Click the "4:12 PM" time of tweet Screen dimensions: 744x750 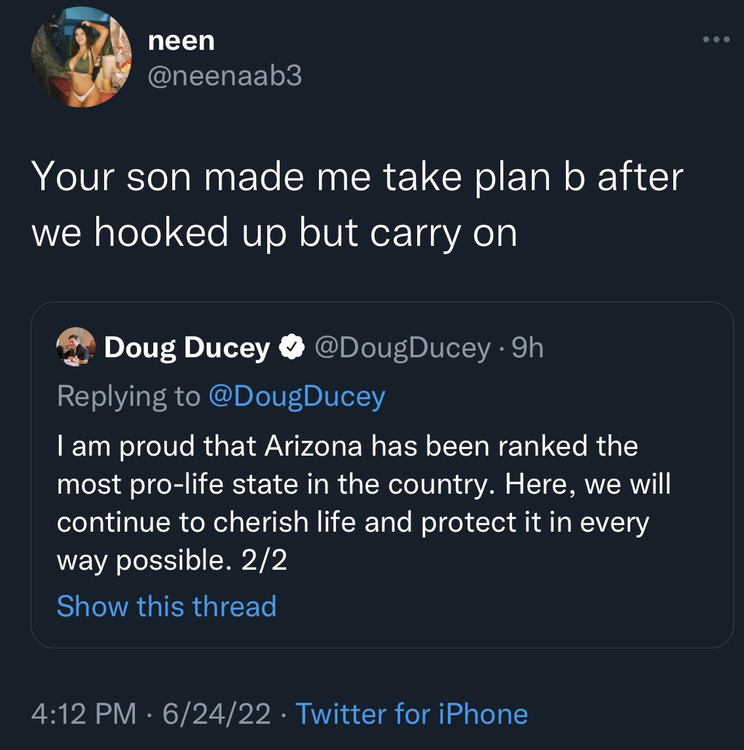coord(83,714)
